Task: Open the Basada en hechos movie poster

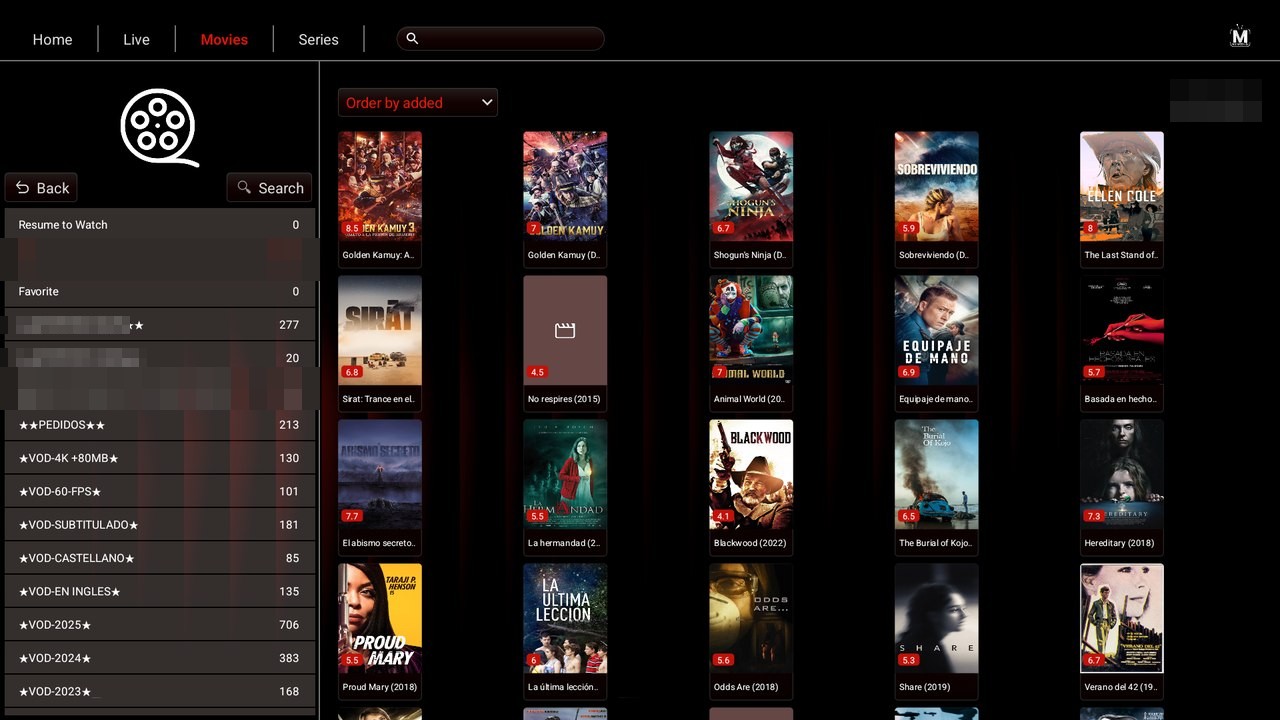Action: [x=1122, y=330]
